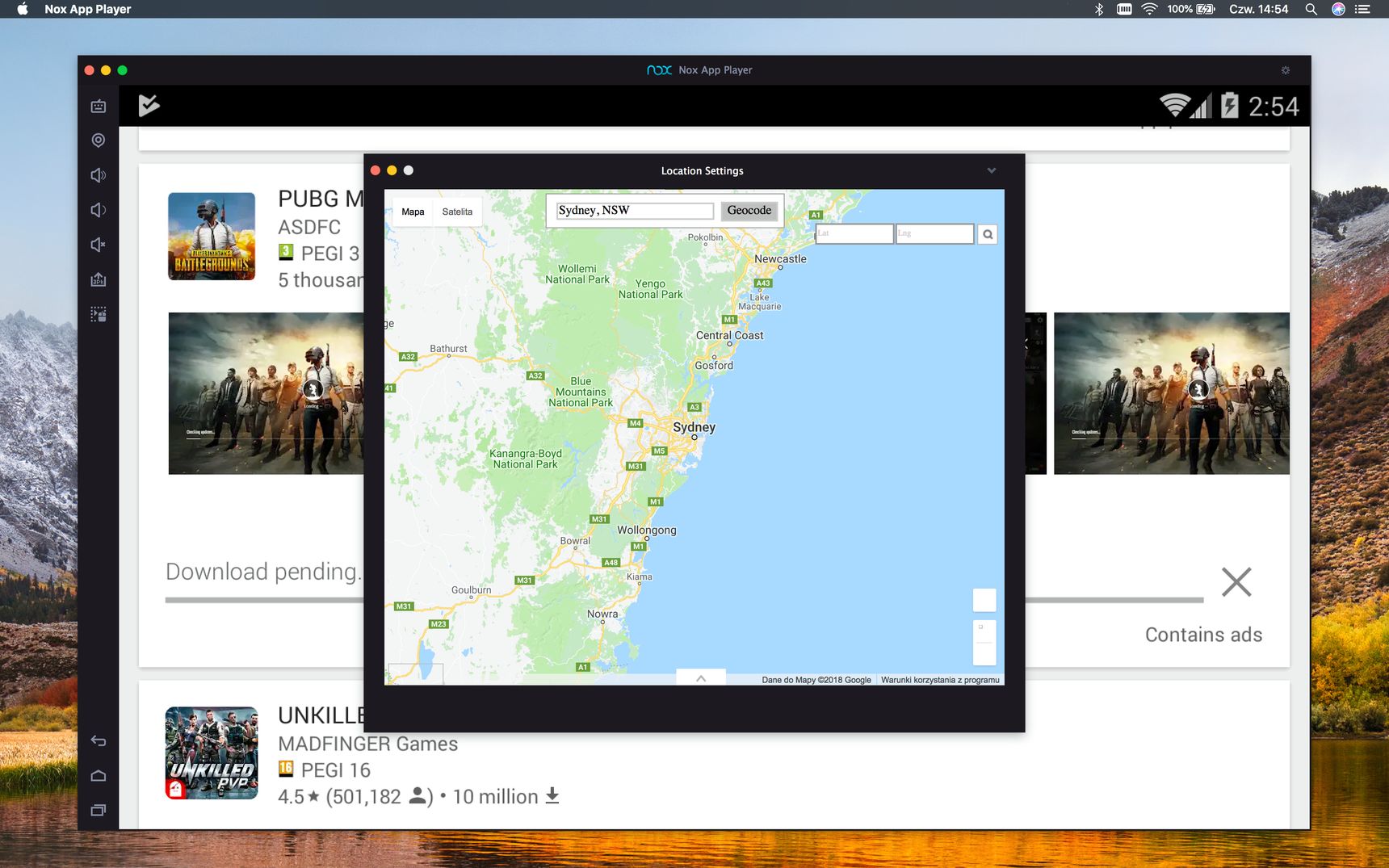The height and width of the screenshot is (868, 1389).
Task: Click the Kanangra-Boyd National Park label
Action: (525, 459)
